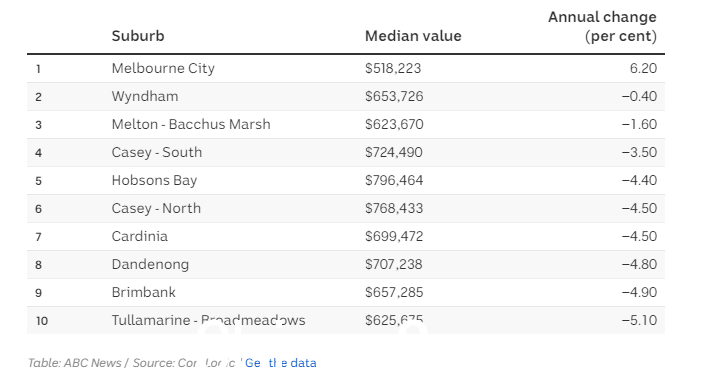Select the $518,223 median value

pos(393,68)
